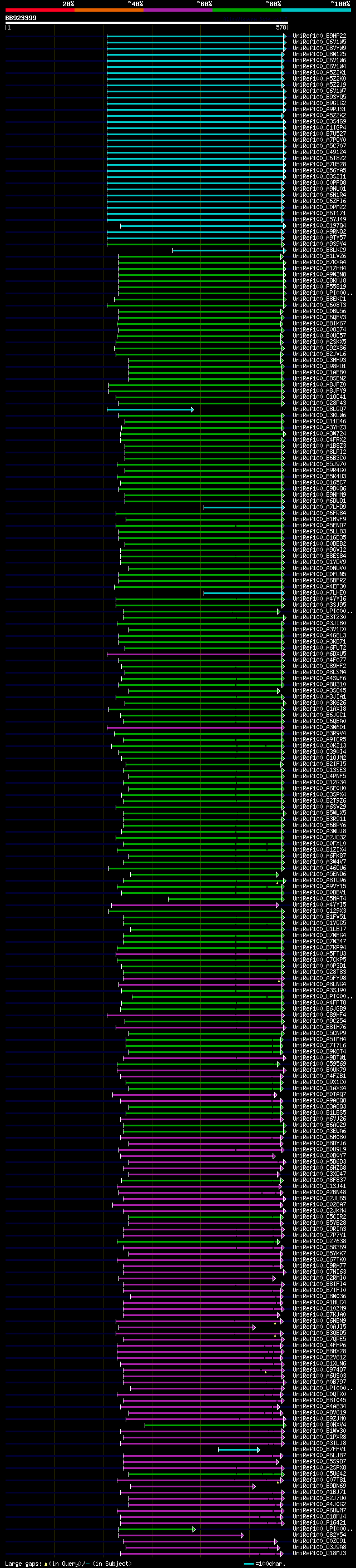
Task: Open hit UniRef100_Q0AJI5
Action: [319, 1327]
